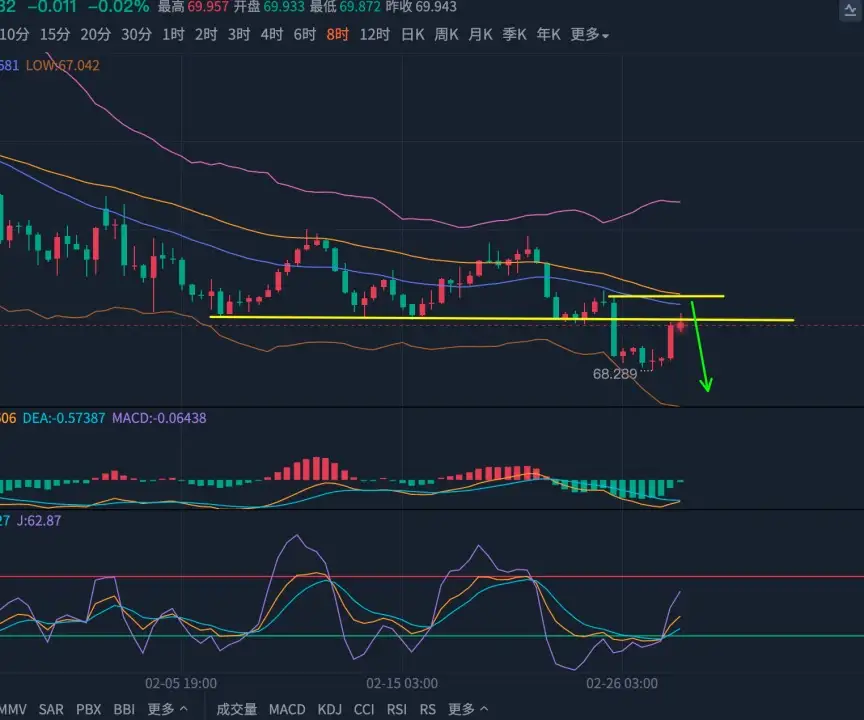The height and width of the screenshot is (720, 864).
Task: Select the 3时 timeframe
Action: [239, 35]
